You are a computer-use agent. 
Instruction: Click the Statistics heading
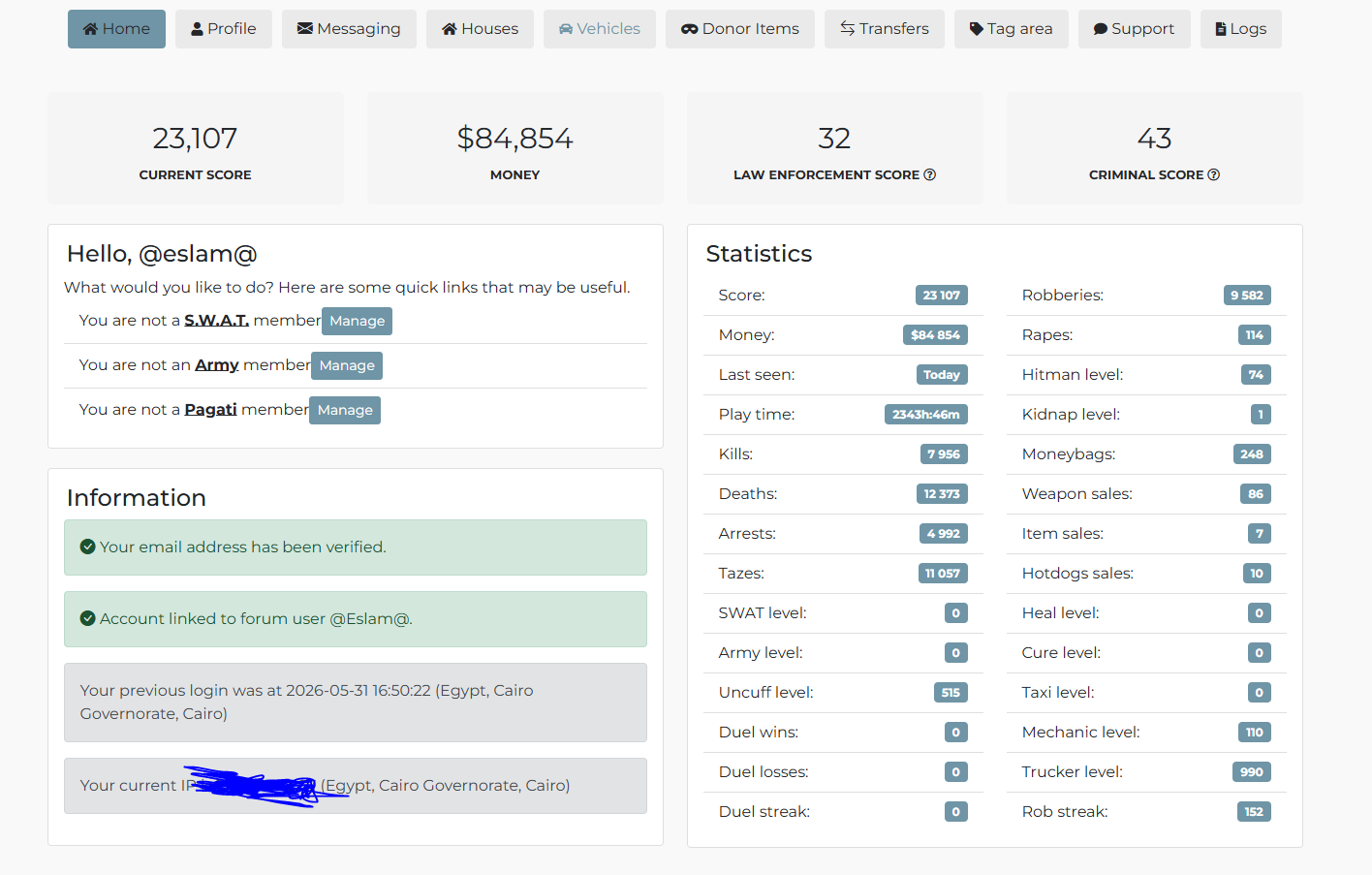(760, 254)
